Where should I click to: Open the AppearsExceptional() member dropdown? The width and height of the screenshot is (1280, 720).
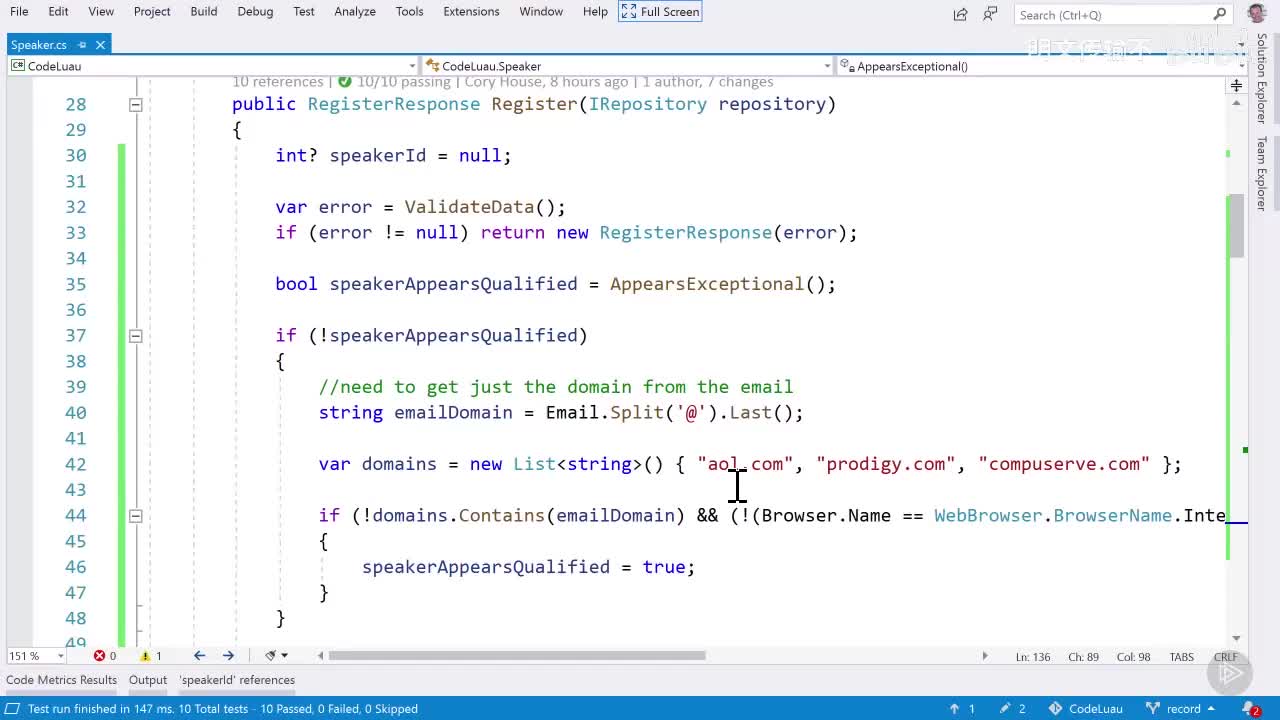click(x=1042, y=66)
